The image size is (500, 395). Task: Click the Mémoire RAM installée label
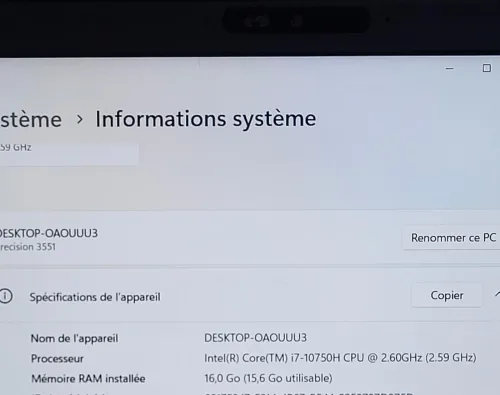pos(88,379)
